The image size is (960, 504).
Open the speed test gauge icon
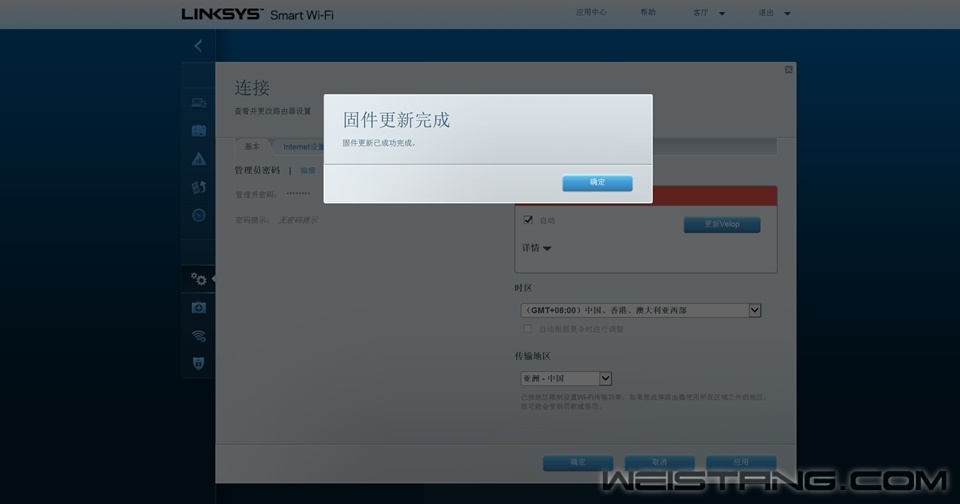[x=198, y=215]
